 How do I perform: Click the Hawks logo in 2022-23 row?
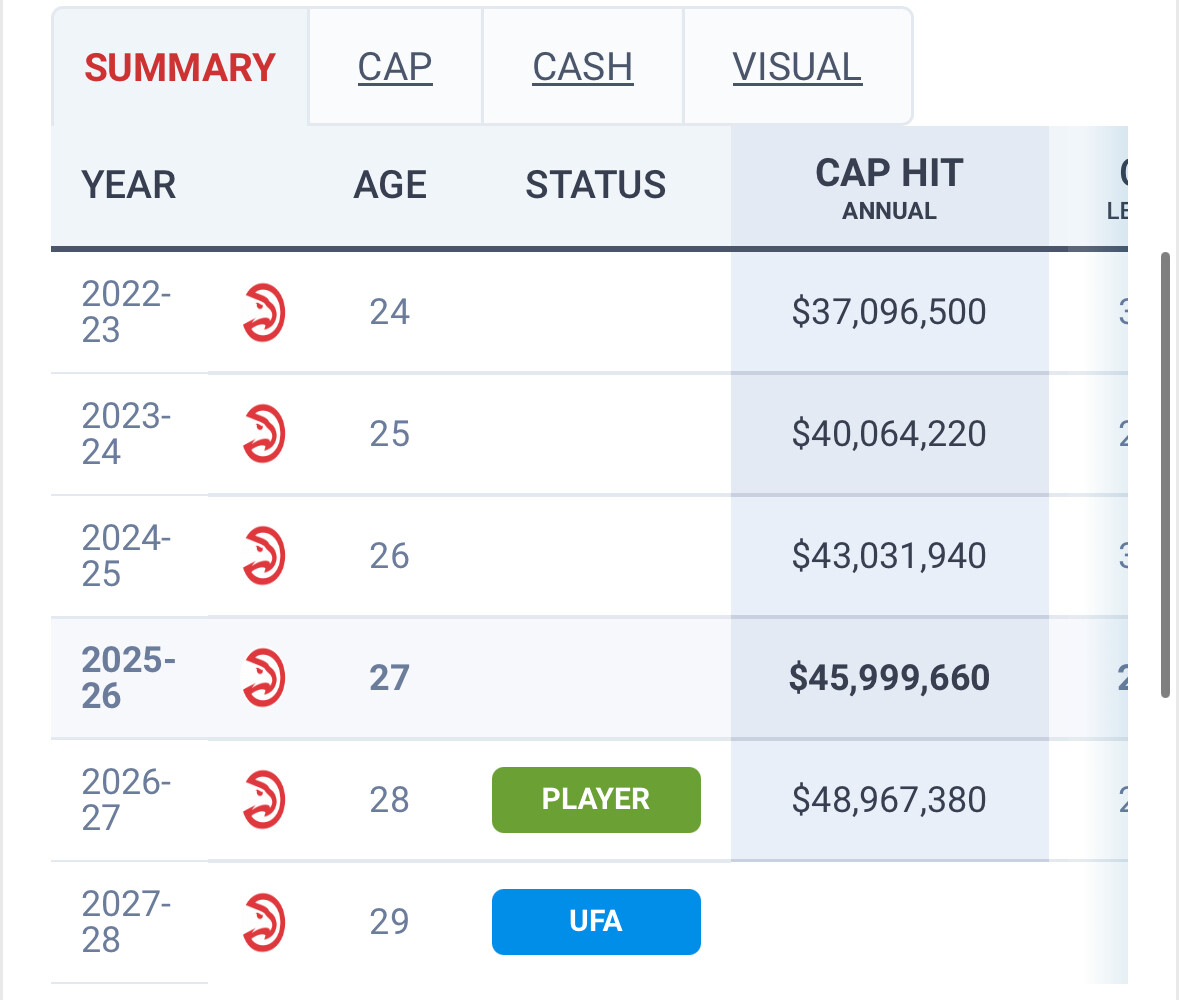264,312
